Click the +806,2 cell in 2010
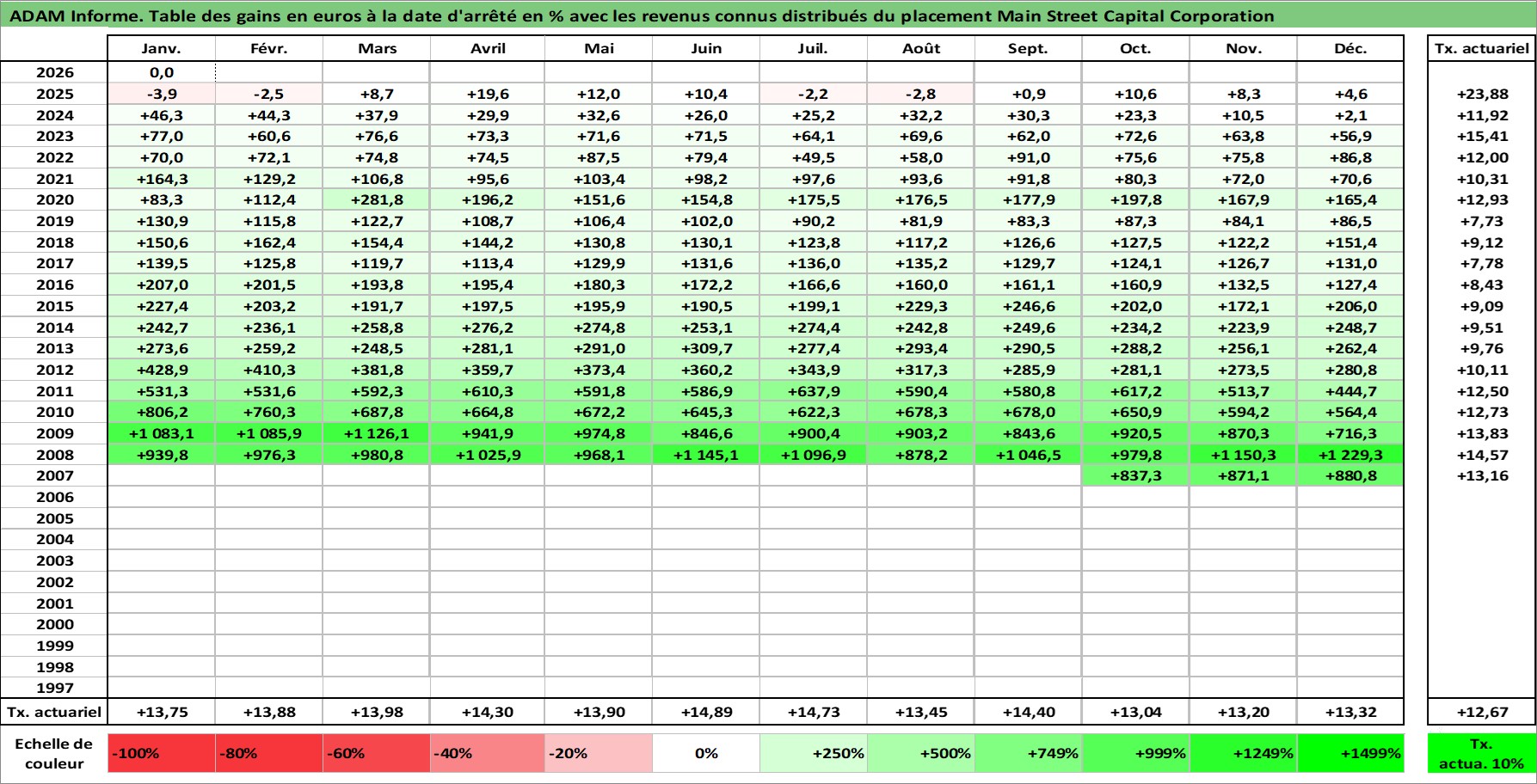1537x784 pixels. point(162,412)
